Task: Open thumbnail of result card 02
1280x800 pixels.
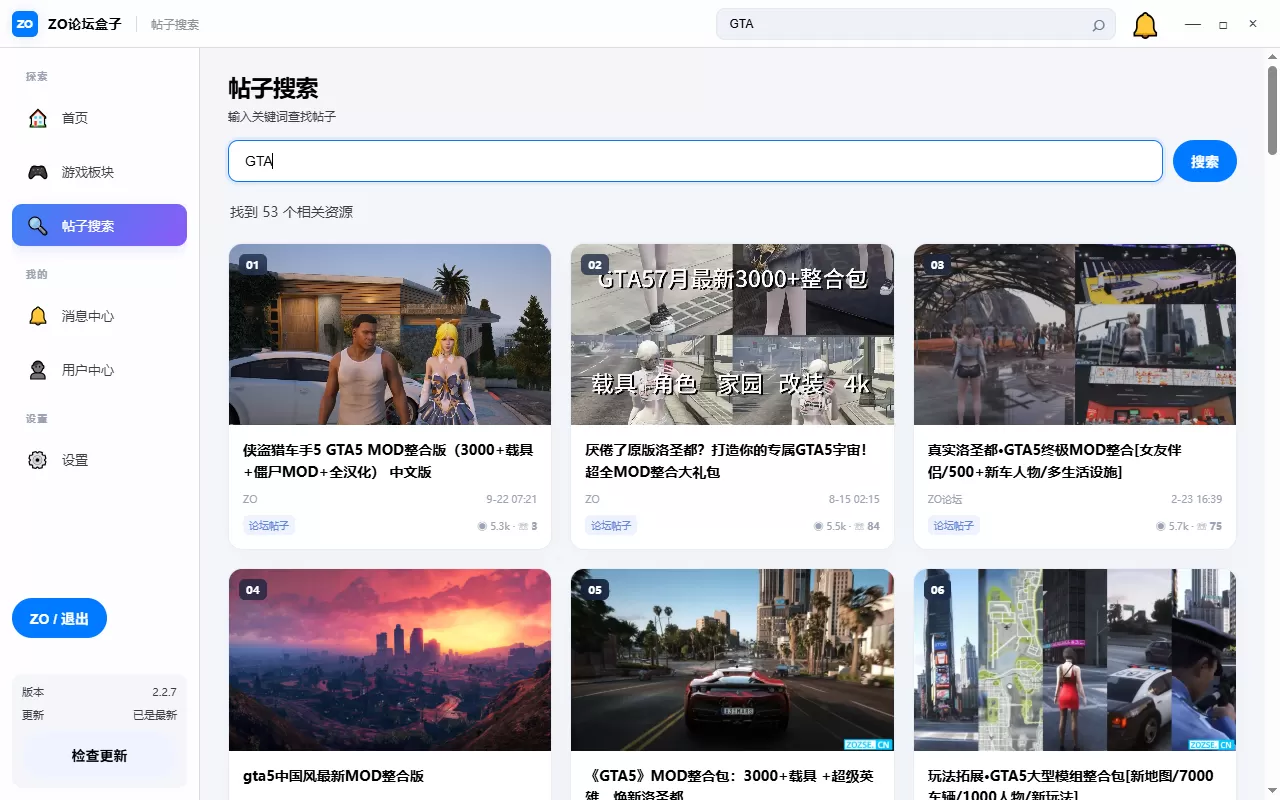Action: [x=732, y=335]
